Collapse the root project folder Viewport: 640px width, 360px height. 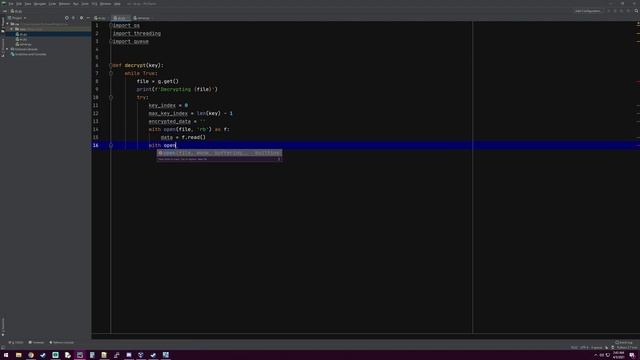point(7,24)
